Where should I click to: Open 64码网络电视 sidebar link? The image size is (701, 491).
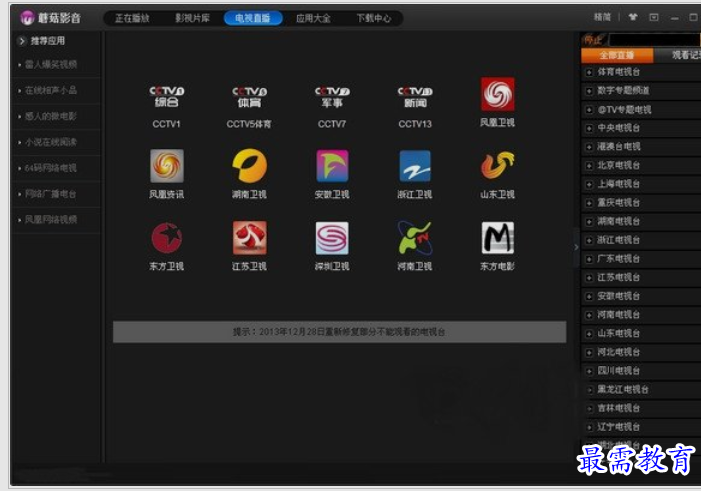51,169
